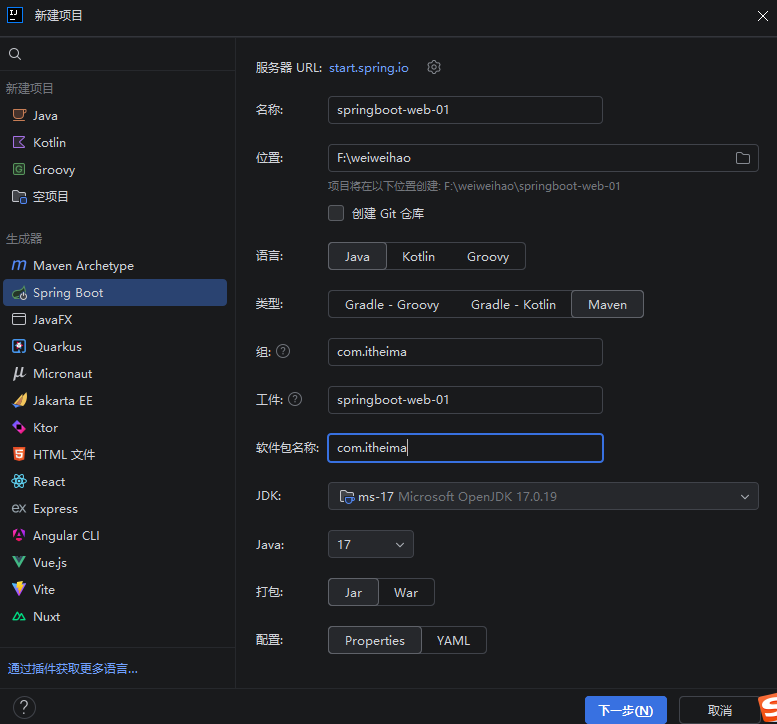This screenshot has width=777, height=724.
Task: Select Micronaut in generator list
Action: pyautogui.click(x=115, y=374)
